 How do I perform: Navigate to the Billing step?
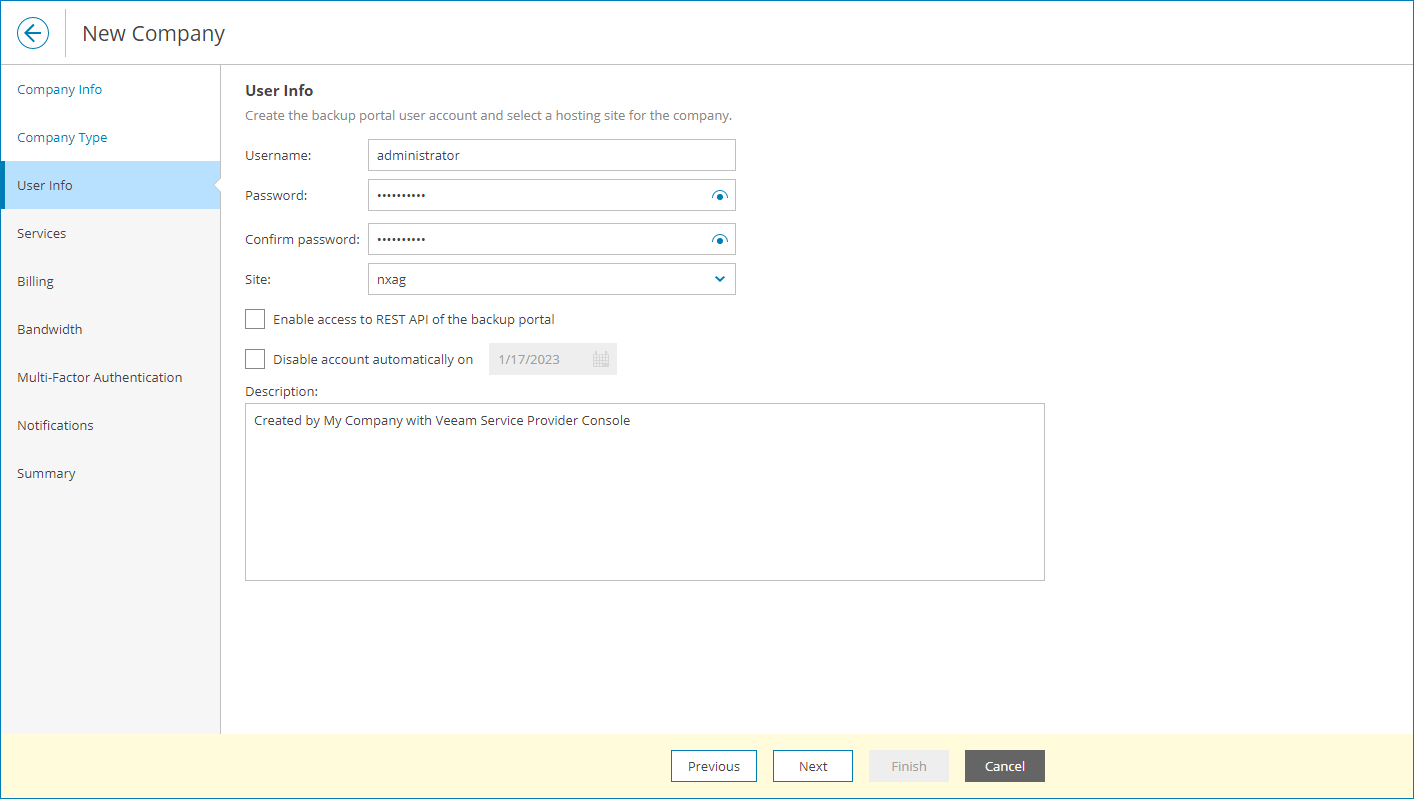[35, 281]
